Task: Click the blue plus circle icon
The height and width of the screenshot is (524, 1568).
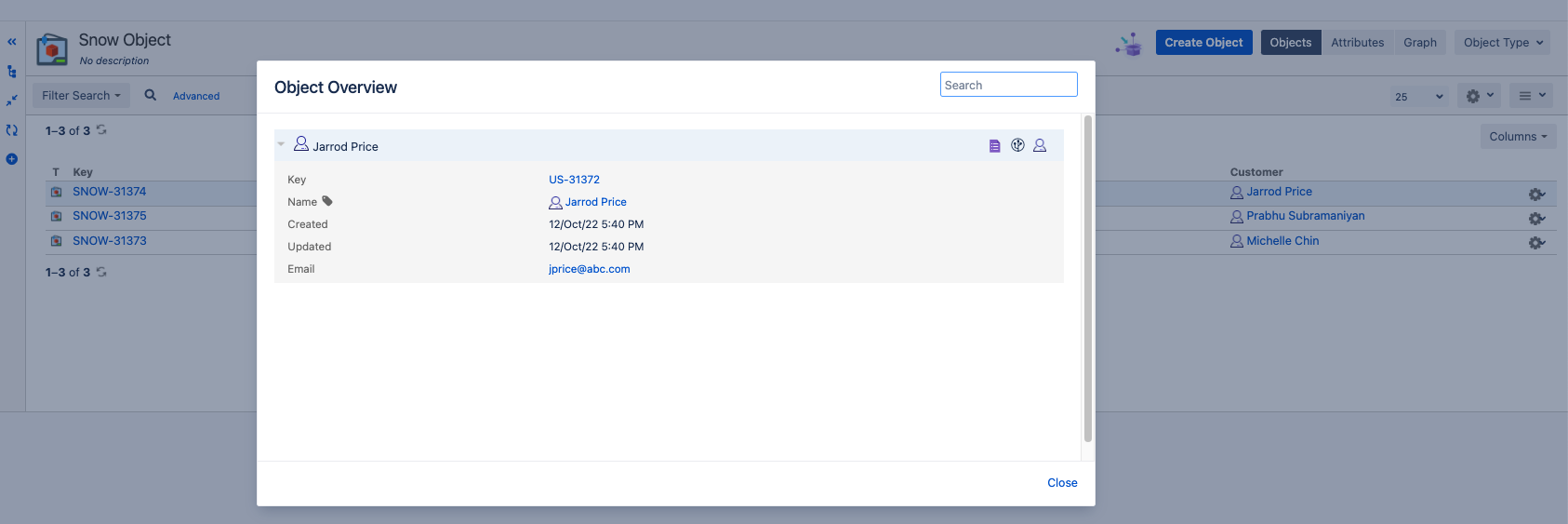Action: tap(12, 159)
